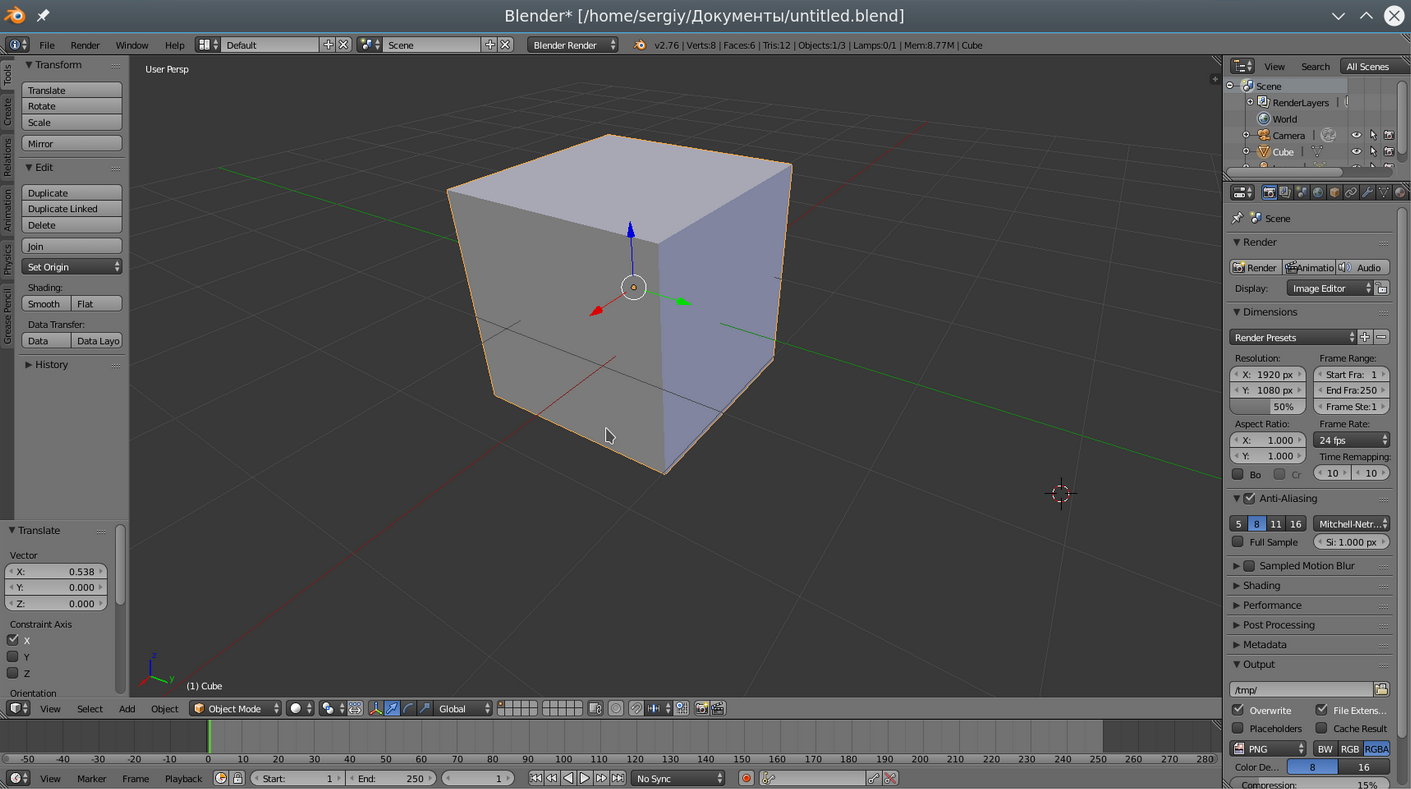The width and height of the screenshot is (1411, 789).
Task: Click the resolution percentage 50% slider
Action: (x=1267, y=407)
